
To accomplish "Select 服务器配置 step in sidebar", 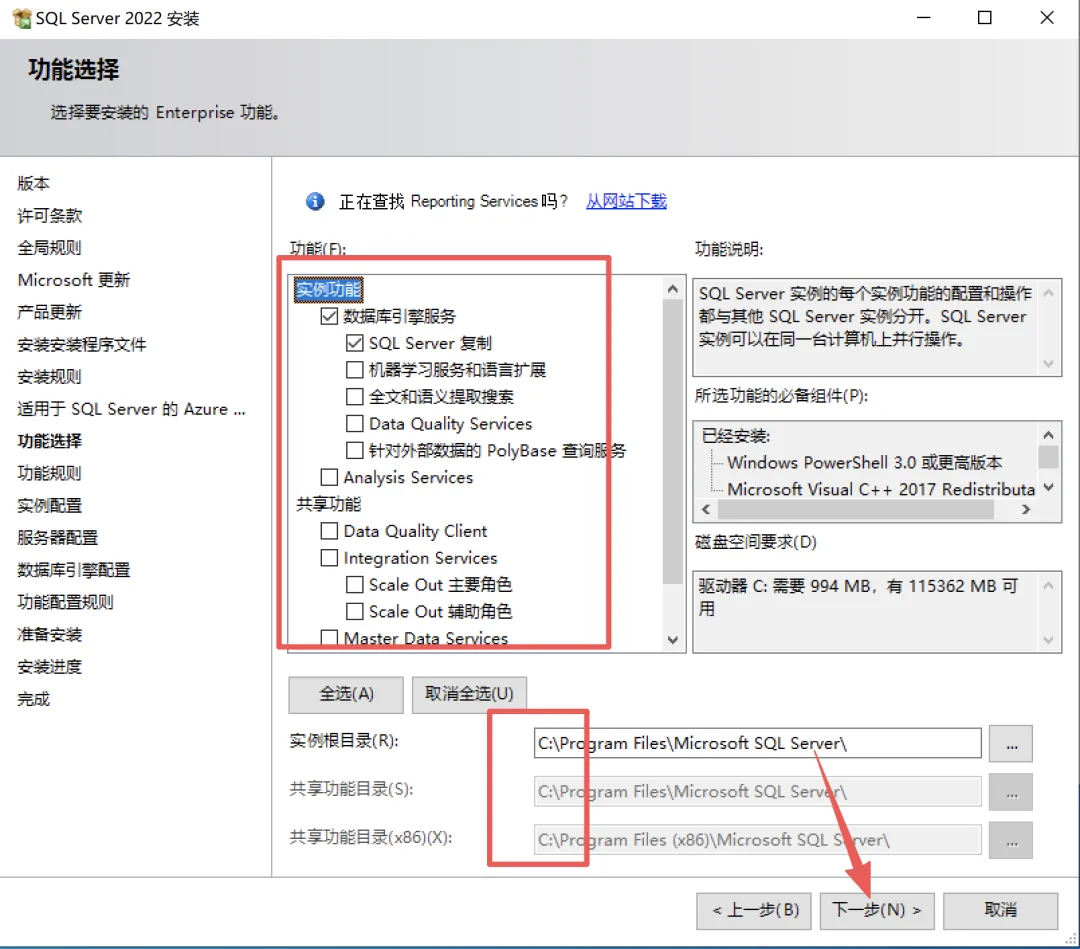I will pyautogui.click(x=58, y=538).
